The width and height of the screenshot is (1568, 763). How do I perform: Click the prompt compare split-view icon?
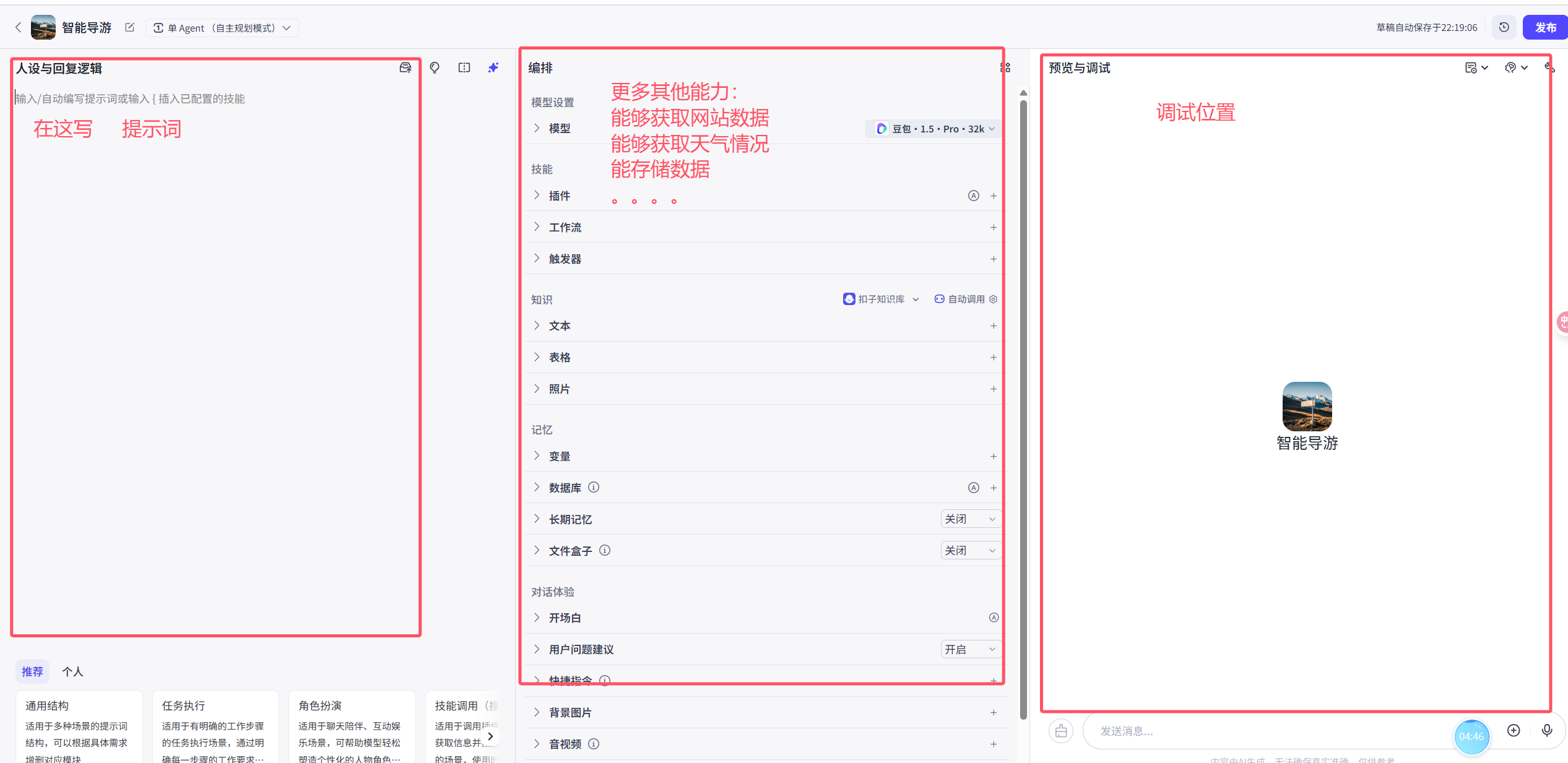pyautogui.click(x=464, y=67)
